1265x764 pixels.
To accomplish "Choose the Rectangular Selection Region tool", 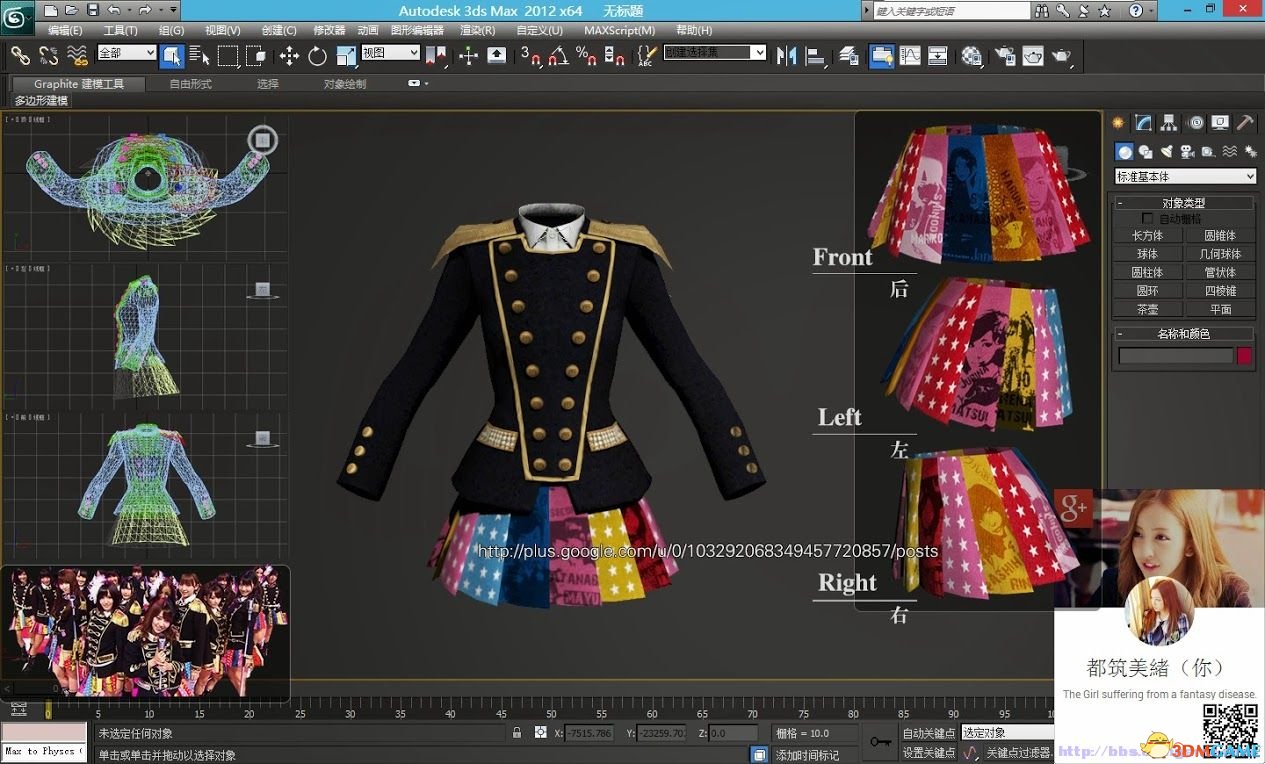I will click(228, 55).
